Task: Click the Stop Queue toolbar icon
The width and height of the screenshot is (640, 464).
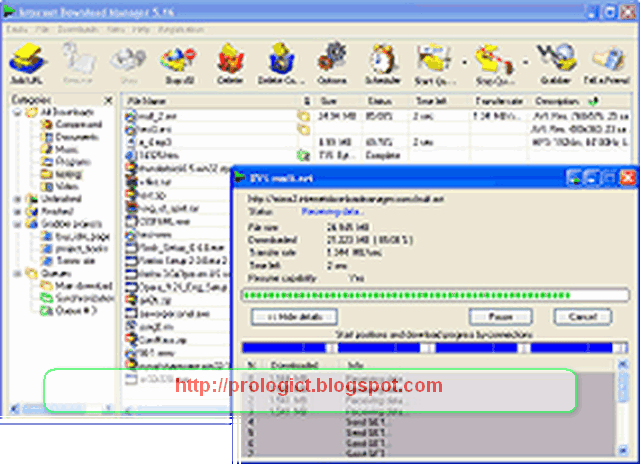Action: (x=494, y=64)
